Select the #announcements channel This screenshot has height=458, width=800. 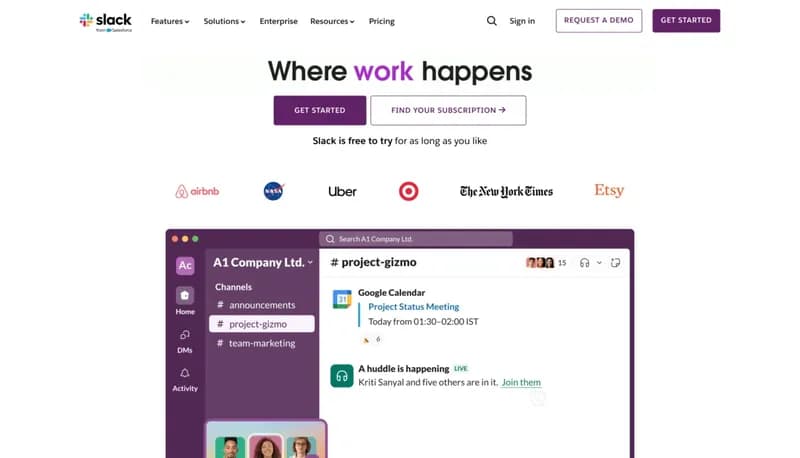point(262,305)
